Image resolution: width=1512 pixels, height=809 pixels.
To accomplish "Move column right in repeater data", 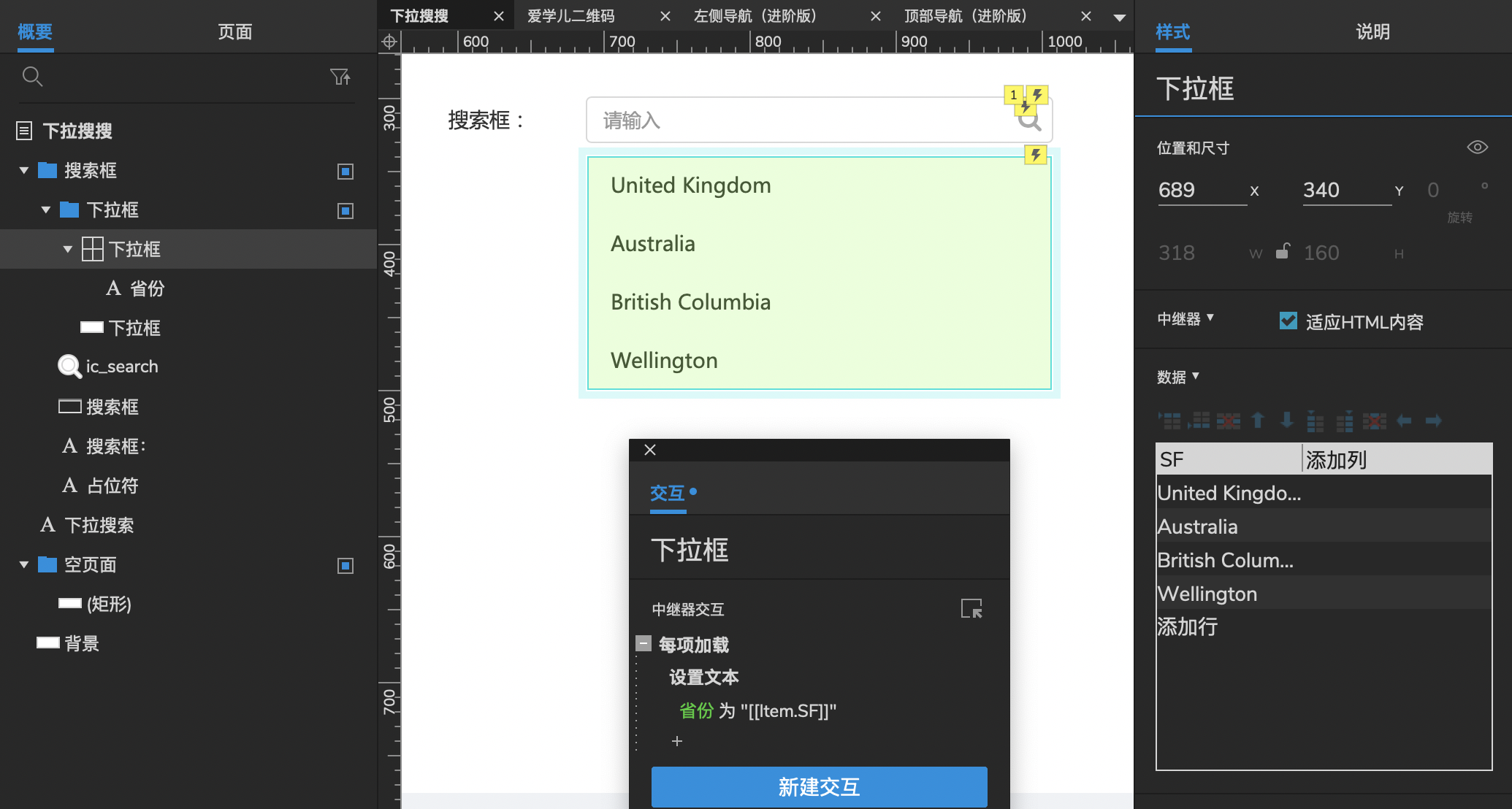I will click(1433, 421).
